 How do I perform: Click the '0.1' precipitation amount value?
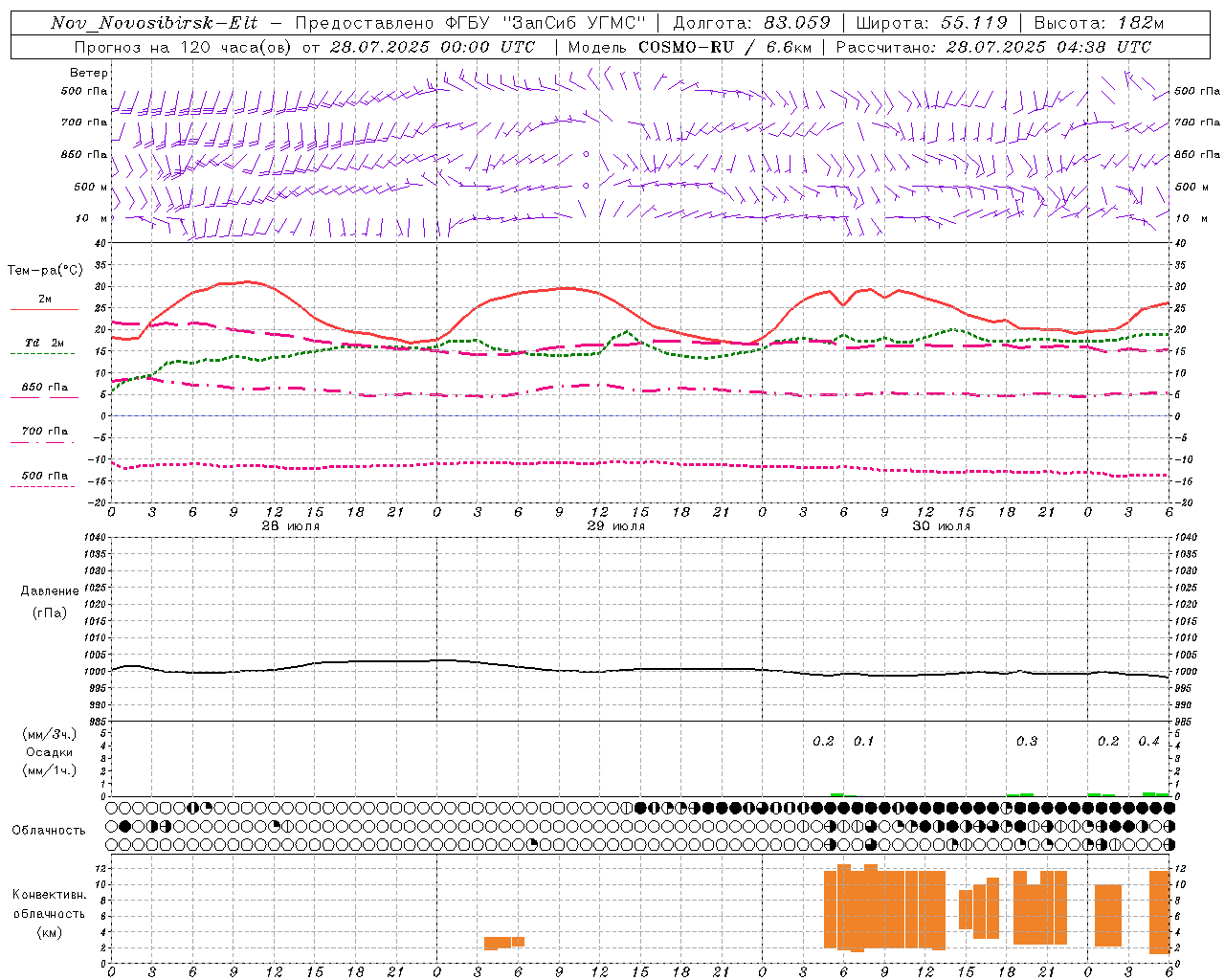pos(864,742)
